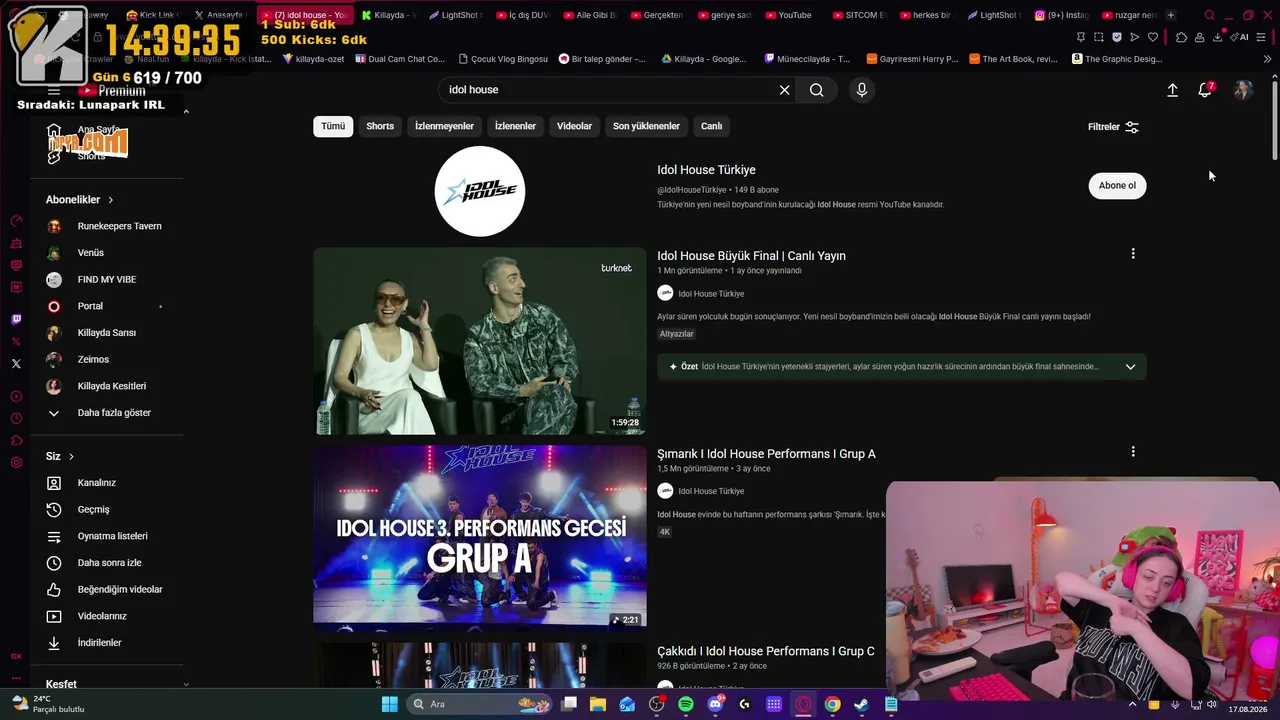Expand the Abonelikler section arrow
The height and width of the screenshot is (720, 1280).
coord(110,200)
